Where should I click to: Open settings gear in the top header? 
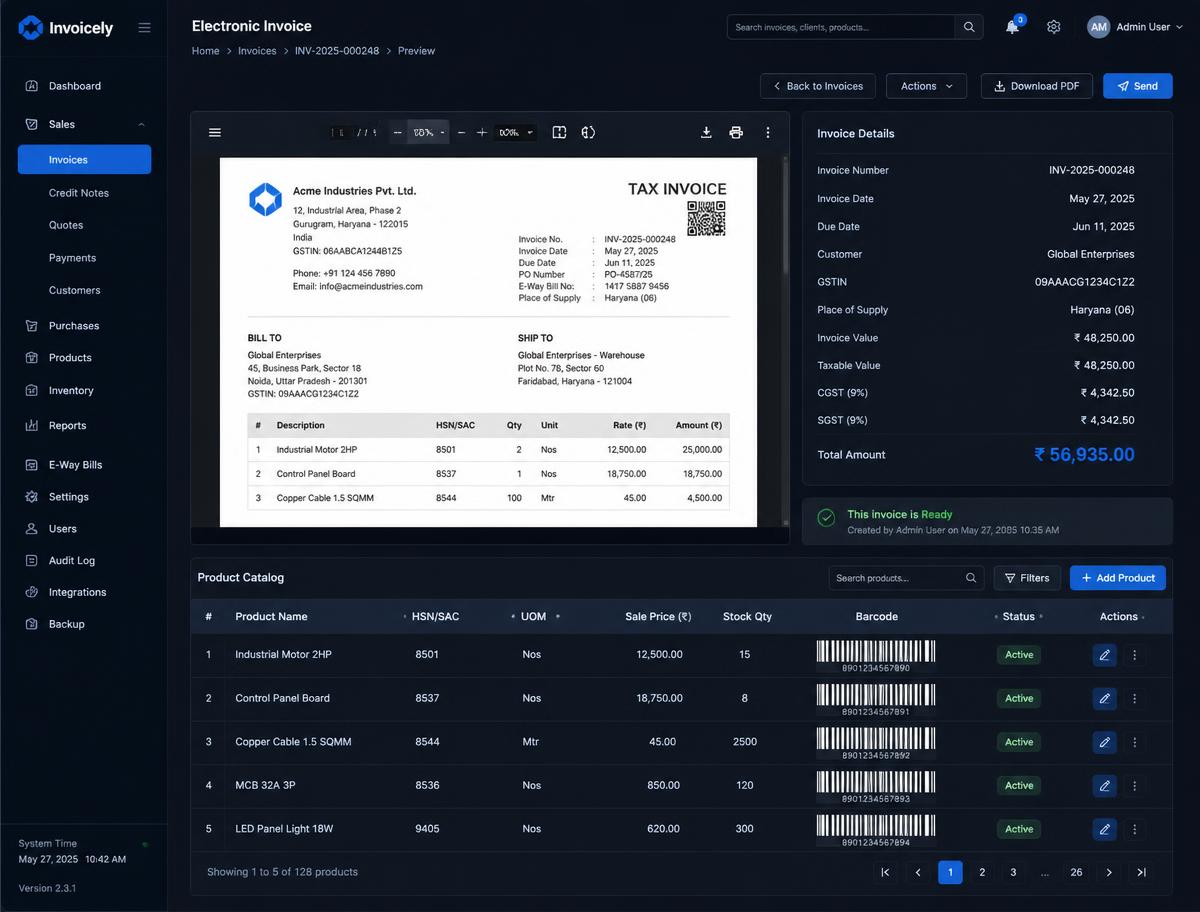pos(1053,27)
